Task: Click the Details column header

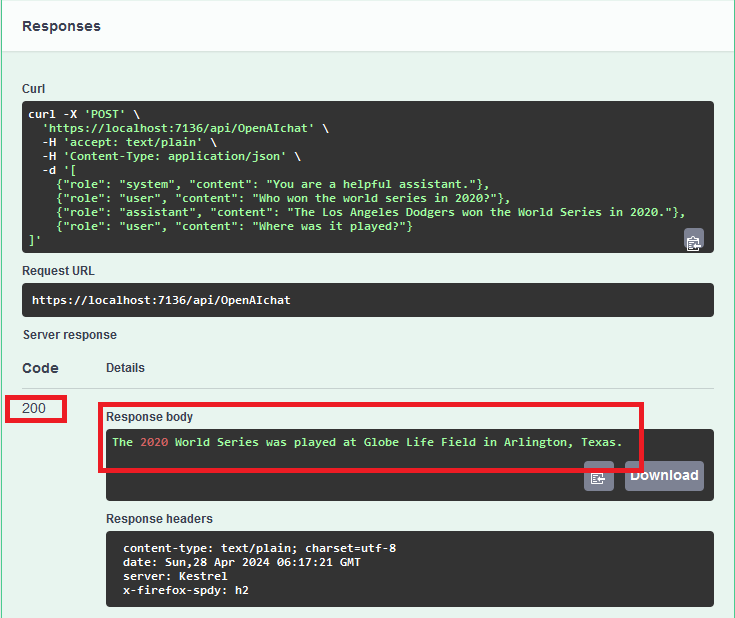Action: pos(125,368)
